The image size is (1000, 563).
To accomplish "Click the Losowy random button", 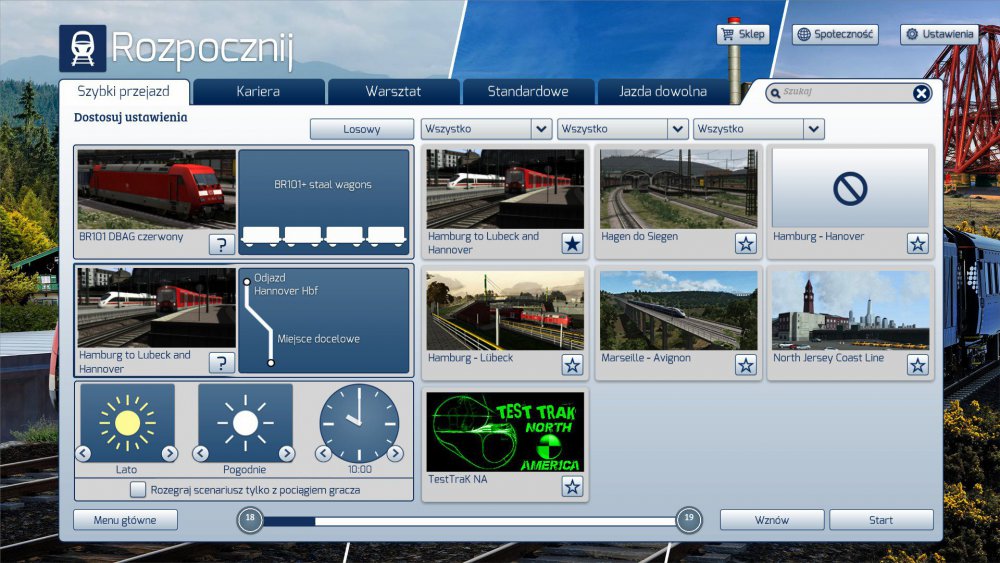I will [361, 129].
